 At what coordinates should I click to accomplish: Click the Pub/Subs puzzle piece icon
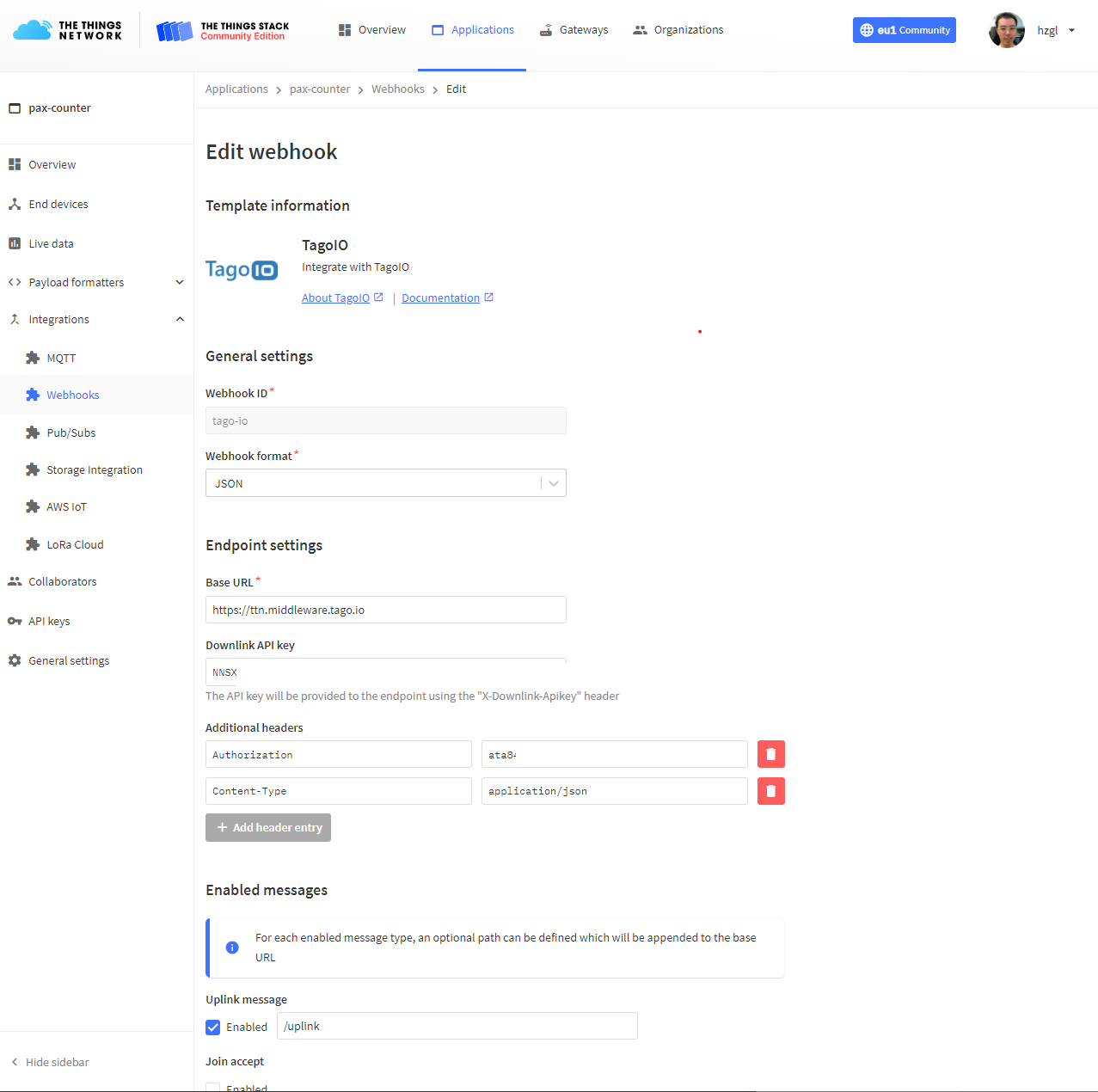[33, 433]
